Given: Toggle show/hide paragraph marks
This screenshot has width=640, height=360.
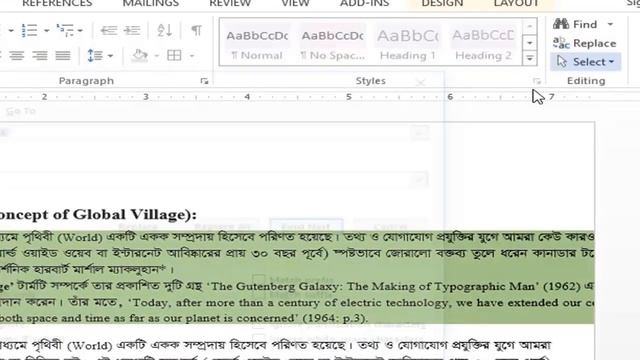Looking at the screenshot, I should pyautogui.click(x=196, y=31).
